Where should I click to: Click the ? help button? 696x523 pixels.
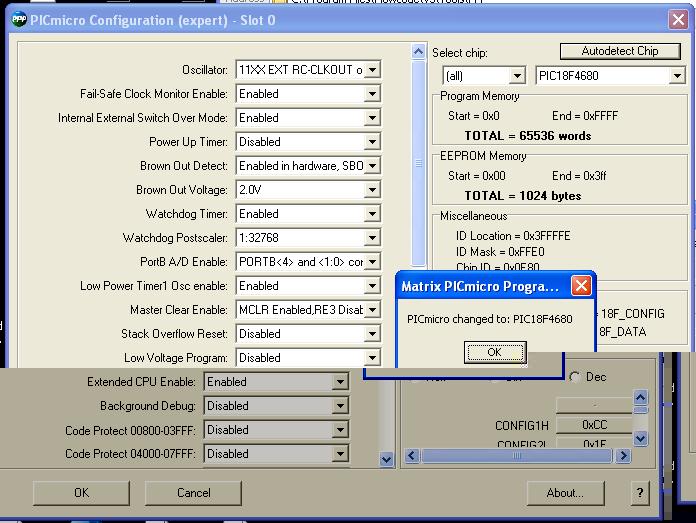(x=640, y=493)
